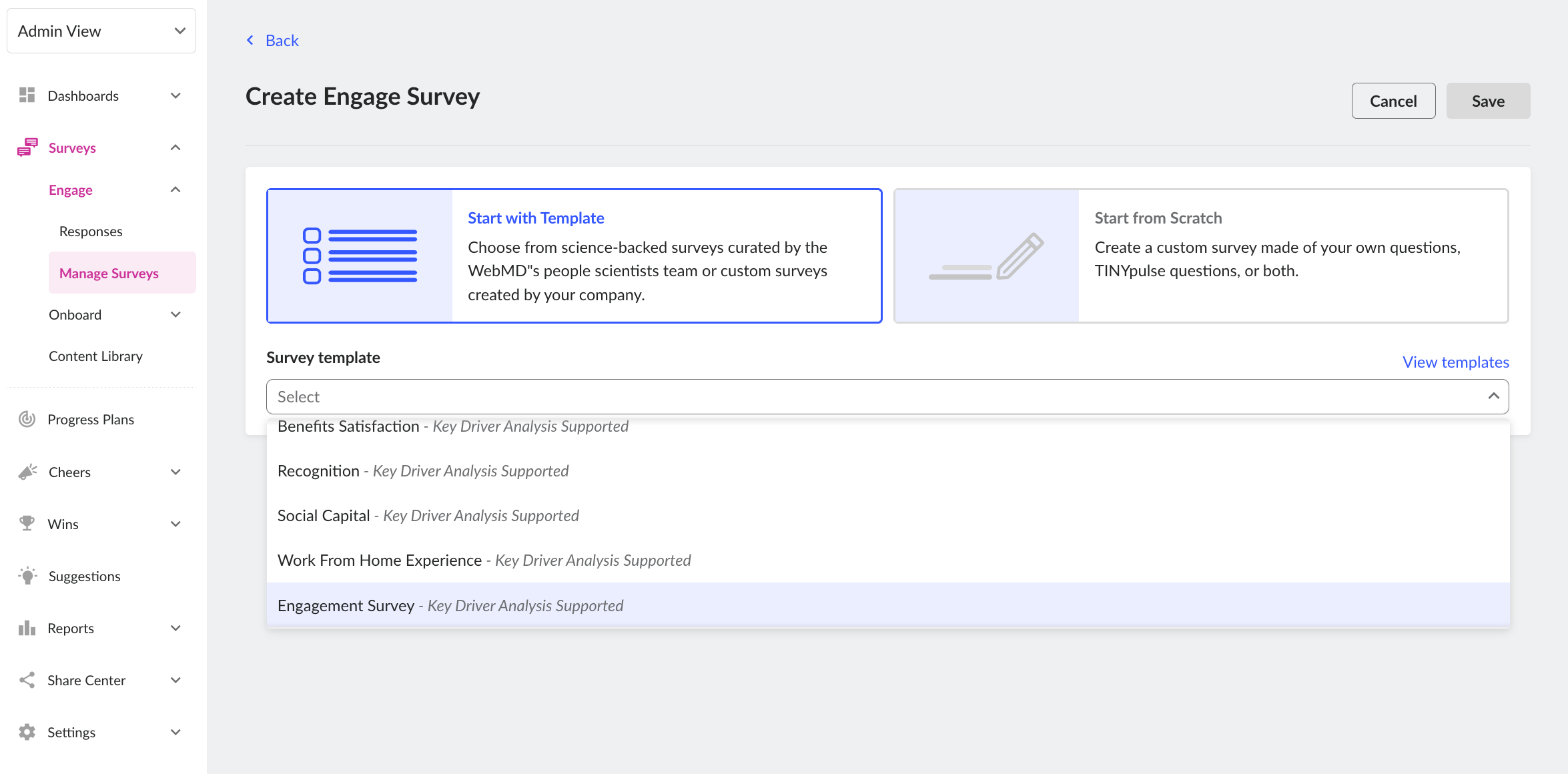Expand the Reports menu chevron
This screenshot has width=1568, height=774.
(176, 628)
